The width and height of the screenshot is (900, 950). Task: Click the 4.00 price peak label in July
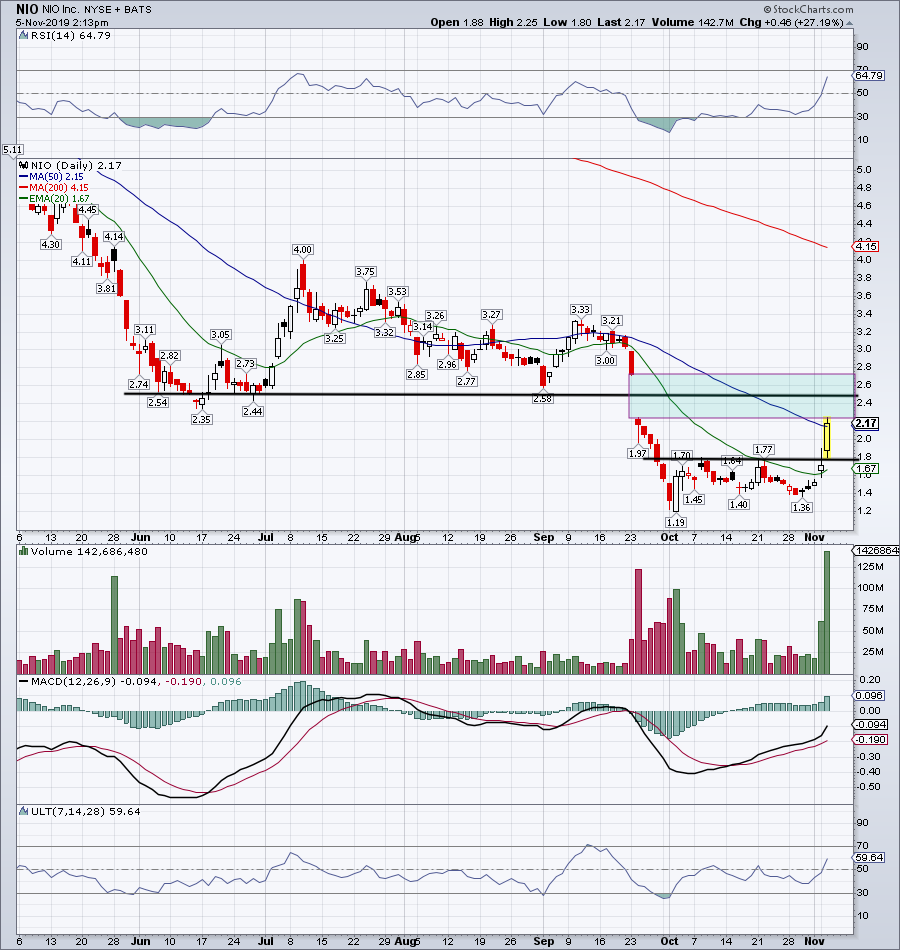302,250
